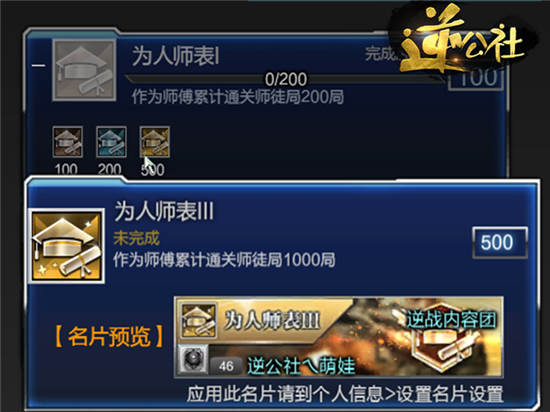This screenshot has width=550, height=412.
Task: Click the small gold badge in name card preview
Action: pyautogui.click(x=198, y=320)
